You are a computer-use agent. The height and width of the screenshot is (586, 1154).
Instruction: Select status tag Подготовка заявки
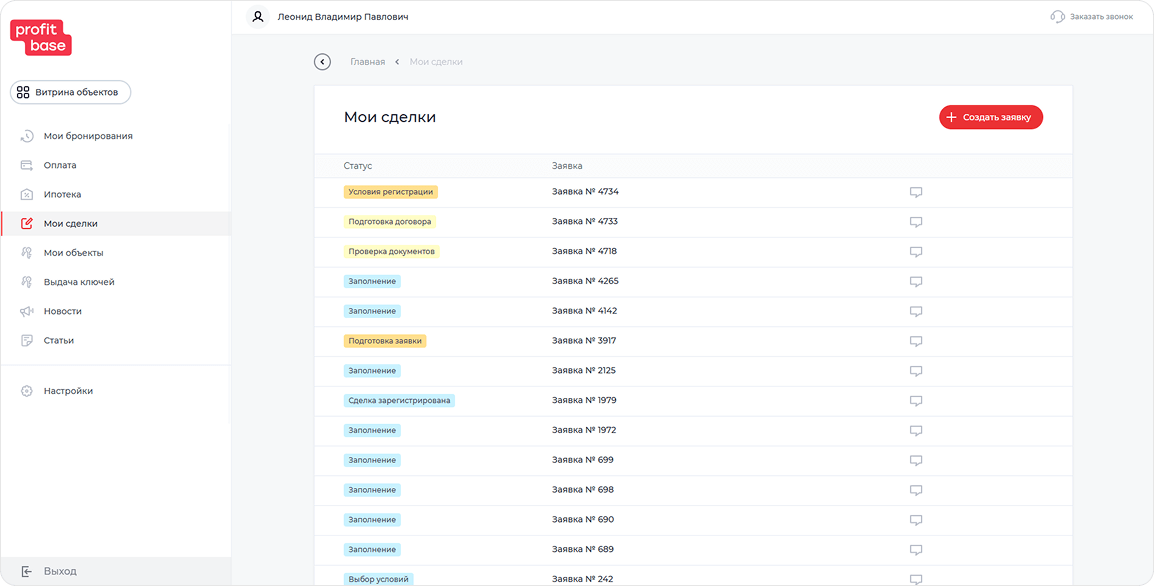385,341
